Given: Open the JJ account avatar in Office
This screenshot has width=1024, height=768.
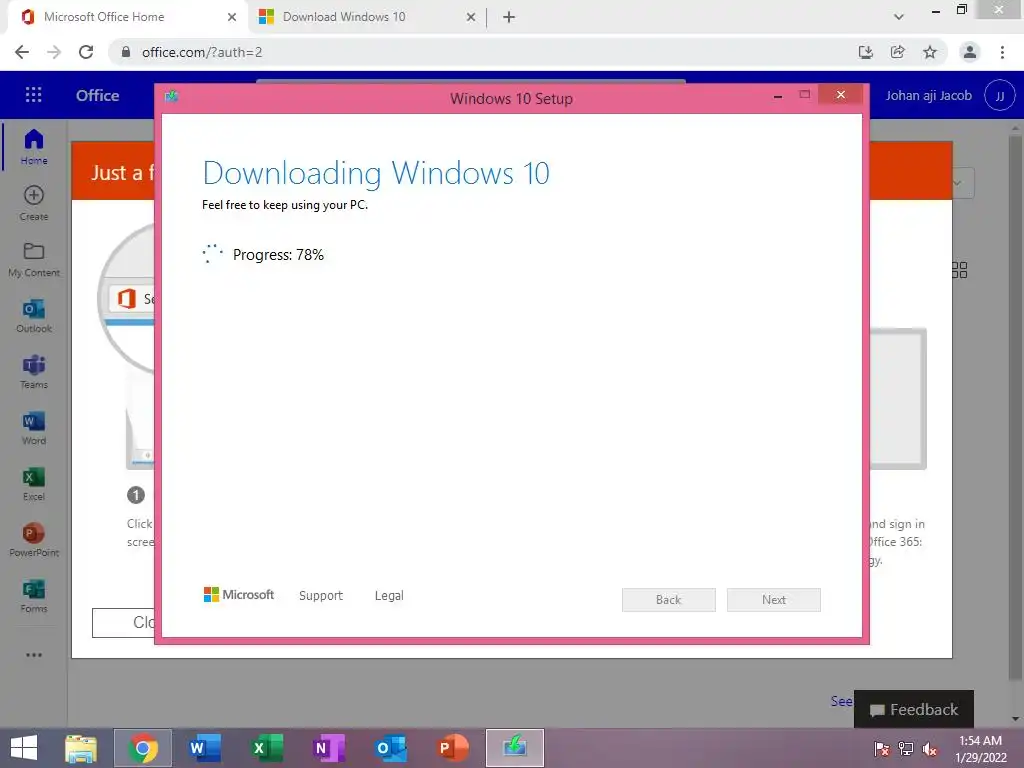Looking at the screenshot, I should pyautogui.click(x=999, y=95).
